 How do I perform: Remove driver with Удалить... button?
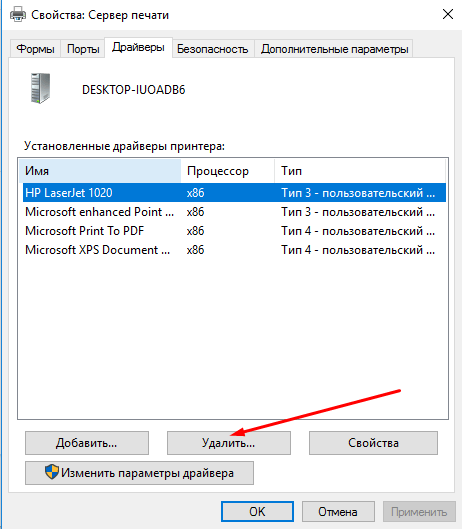point(228,443)
